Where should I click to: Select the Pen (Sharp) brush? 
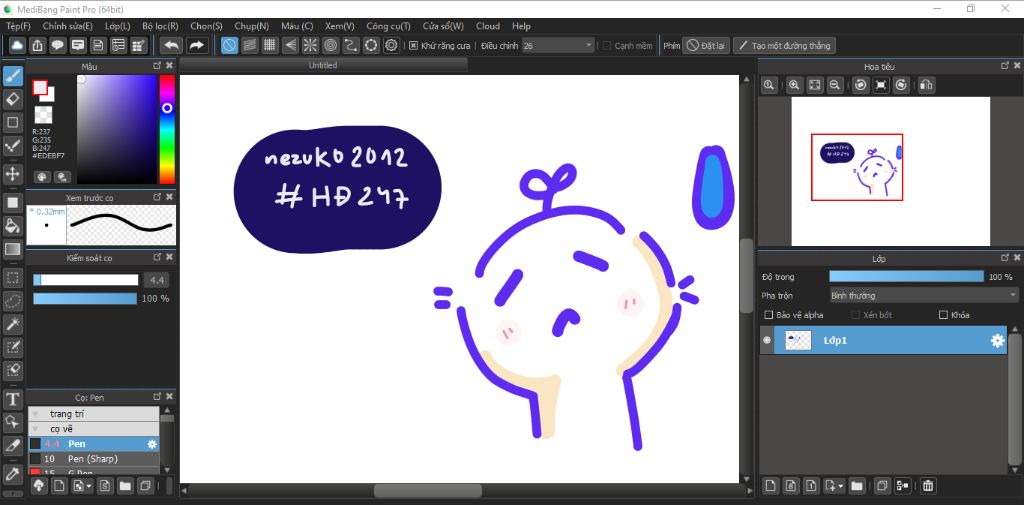click(x=93, y=459)
